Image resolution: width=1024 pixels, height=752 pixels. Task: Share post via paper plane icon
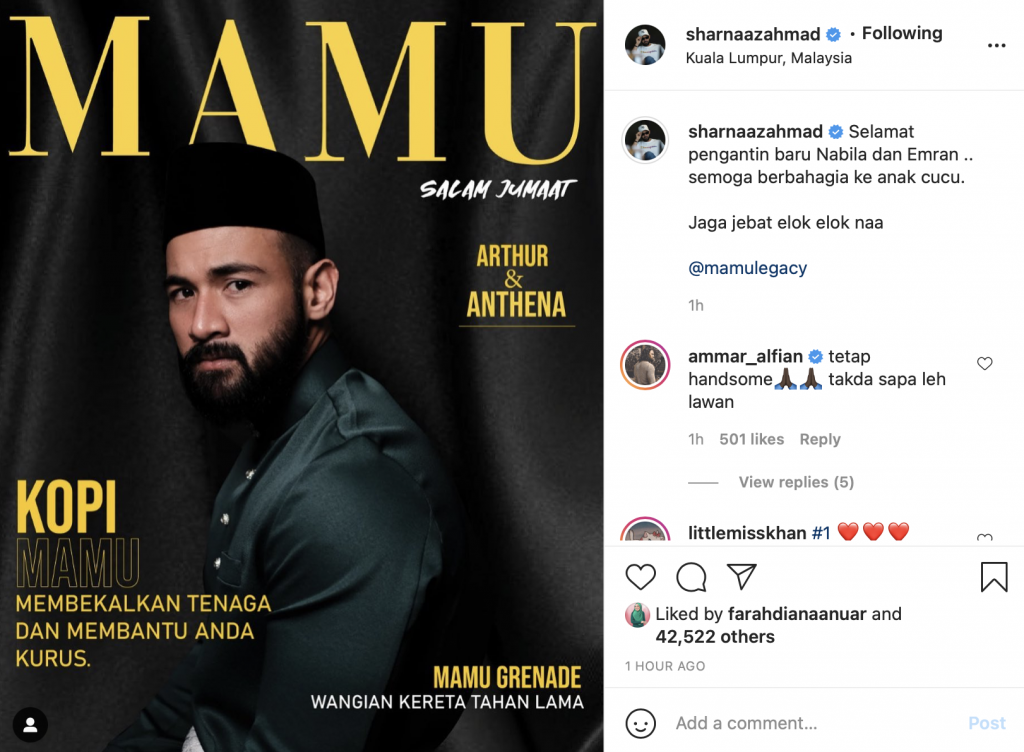(741, 577)
